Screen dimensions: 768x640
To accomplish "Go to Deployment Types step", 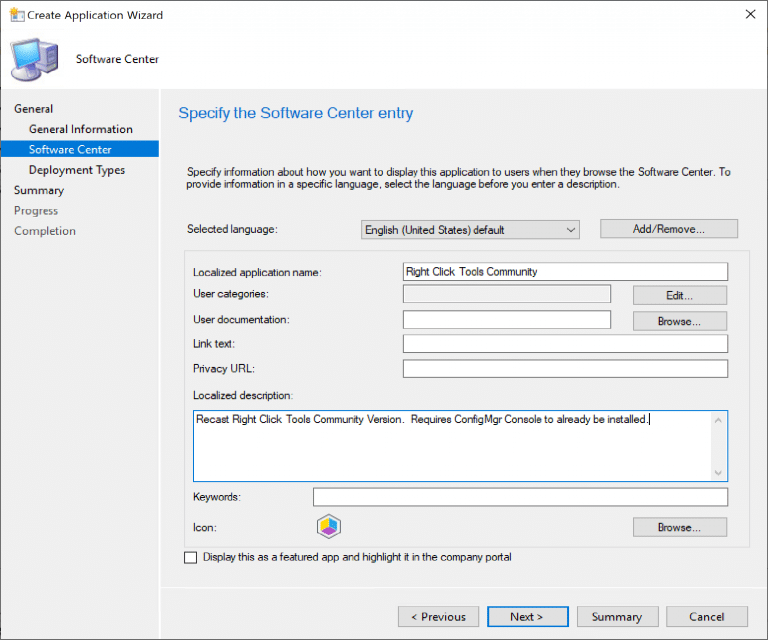I will tap(77, 170).
